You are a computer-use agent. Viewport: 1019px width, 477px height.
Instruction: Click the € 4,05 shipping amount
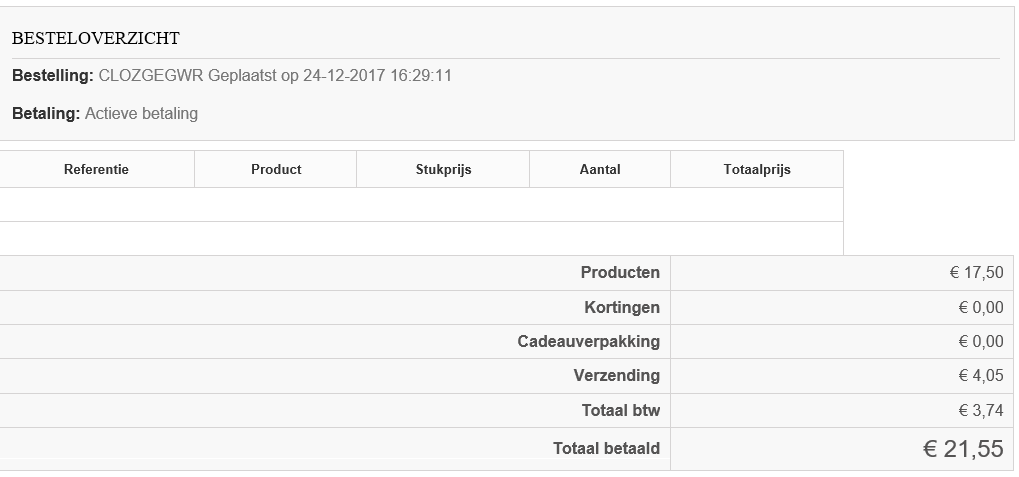tap(980, 376)
